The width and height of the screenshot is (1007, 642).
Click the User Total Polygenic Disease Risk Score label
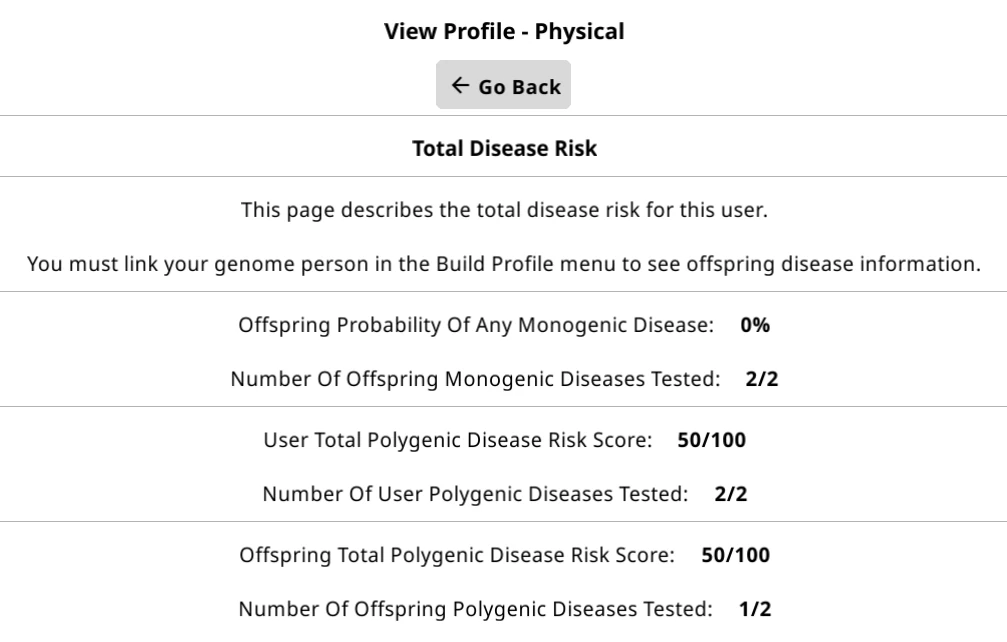tap(458, 440)
